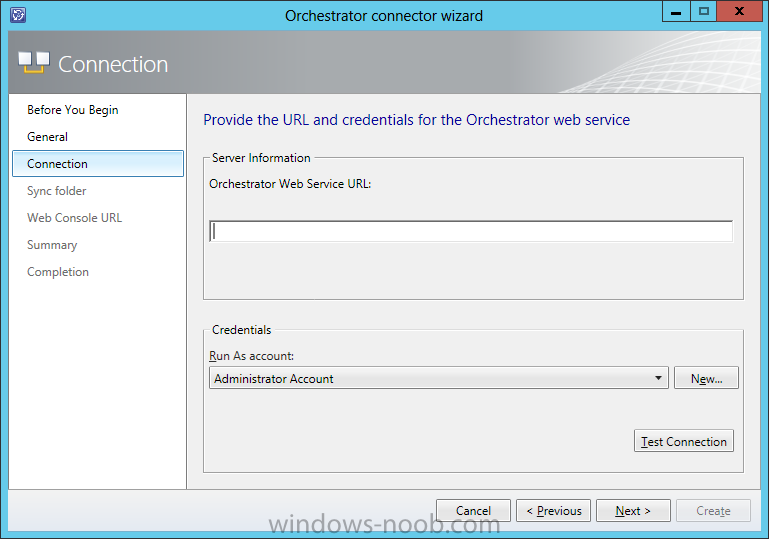
Task: Select the Connection step in the sidebar
Action: (98, 164)
